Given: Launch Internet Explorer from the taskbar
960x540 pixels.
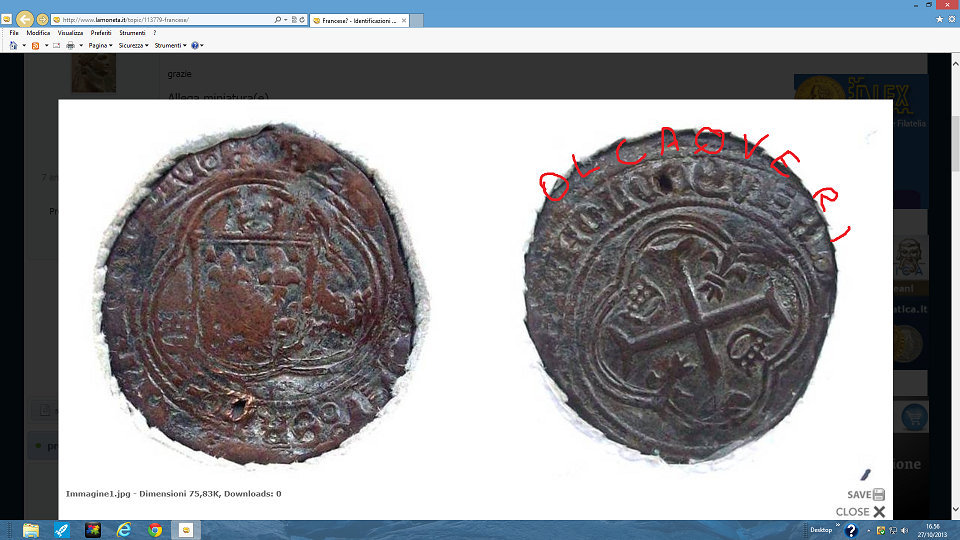Looking at the screenshot, I should pos(124,530).
